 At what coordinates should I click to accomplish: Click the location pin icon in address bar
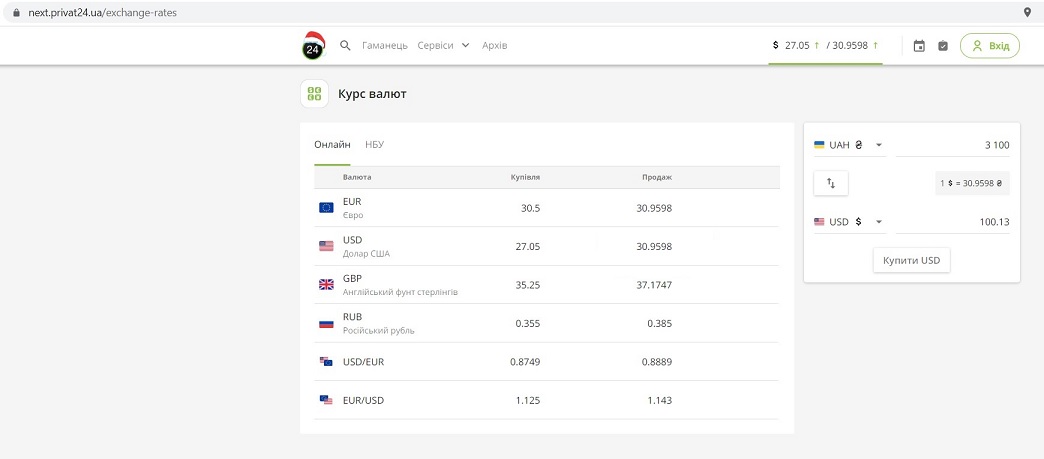pyautogui.click(x=1027, y=12)
